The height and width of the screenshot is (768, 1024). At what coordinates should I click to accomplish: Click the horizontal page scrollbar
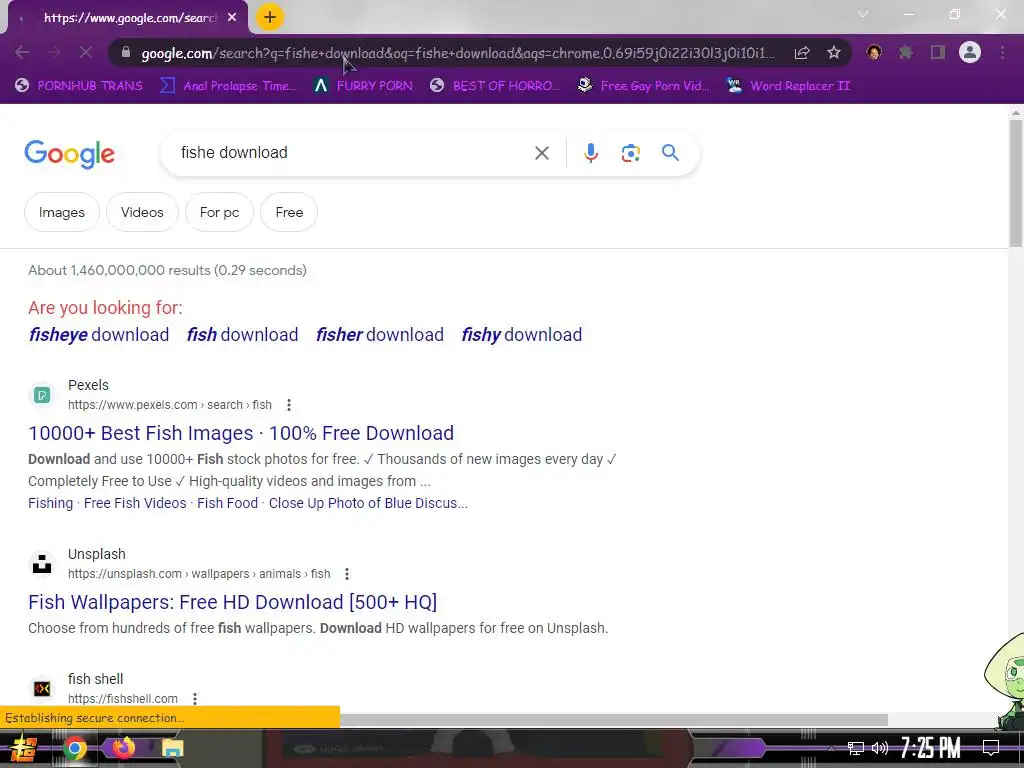613,720
